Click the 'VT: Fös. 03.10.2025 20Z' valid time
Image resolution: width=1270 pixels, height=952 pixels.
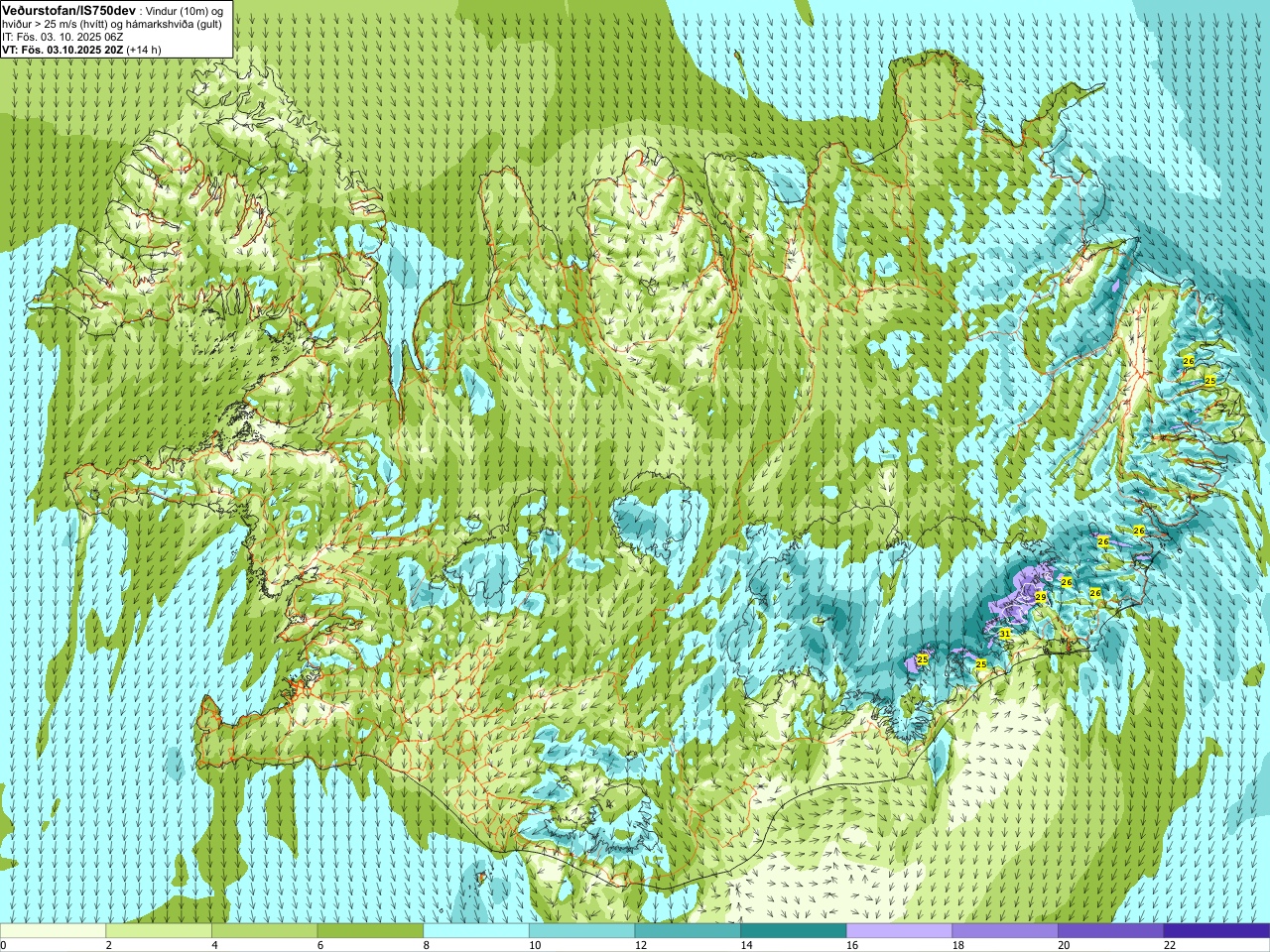pos(63,50)
